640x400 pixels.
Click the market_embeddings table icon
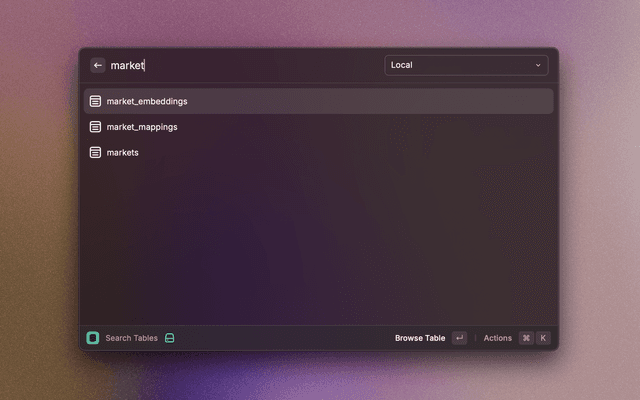click(95, 101)
